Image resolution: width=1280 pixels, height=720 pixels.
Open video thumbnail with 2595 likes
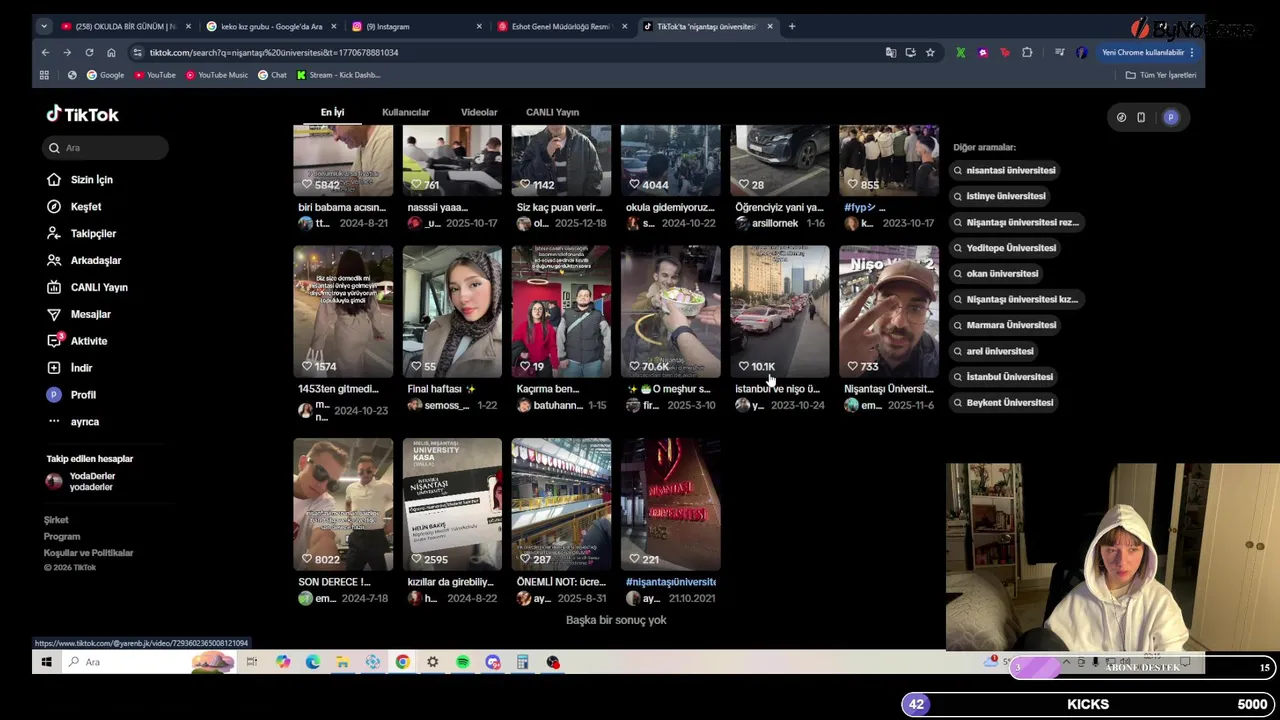(x=452, y=504)
